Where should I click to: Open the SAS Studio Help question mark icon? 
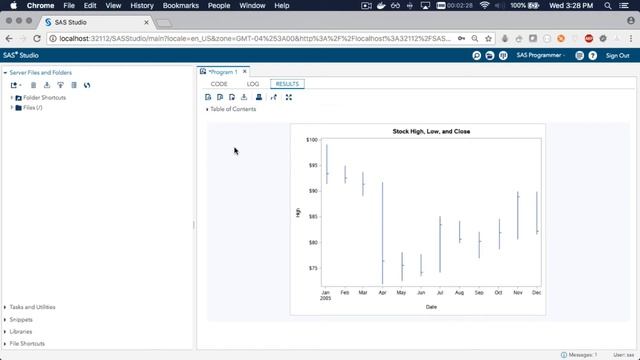593,56
